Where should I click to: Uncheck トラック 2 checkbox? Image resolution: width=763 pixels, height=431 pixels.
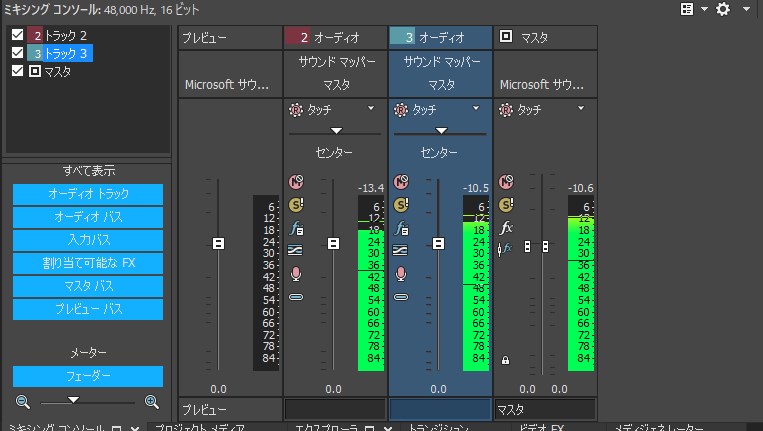coord(18,35)
